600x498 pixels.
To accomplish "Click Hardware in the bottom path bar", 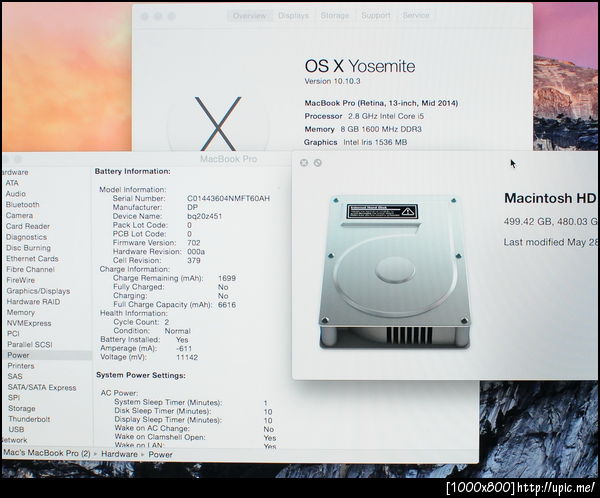I will point(119,454).
